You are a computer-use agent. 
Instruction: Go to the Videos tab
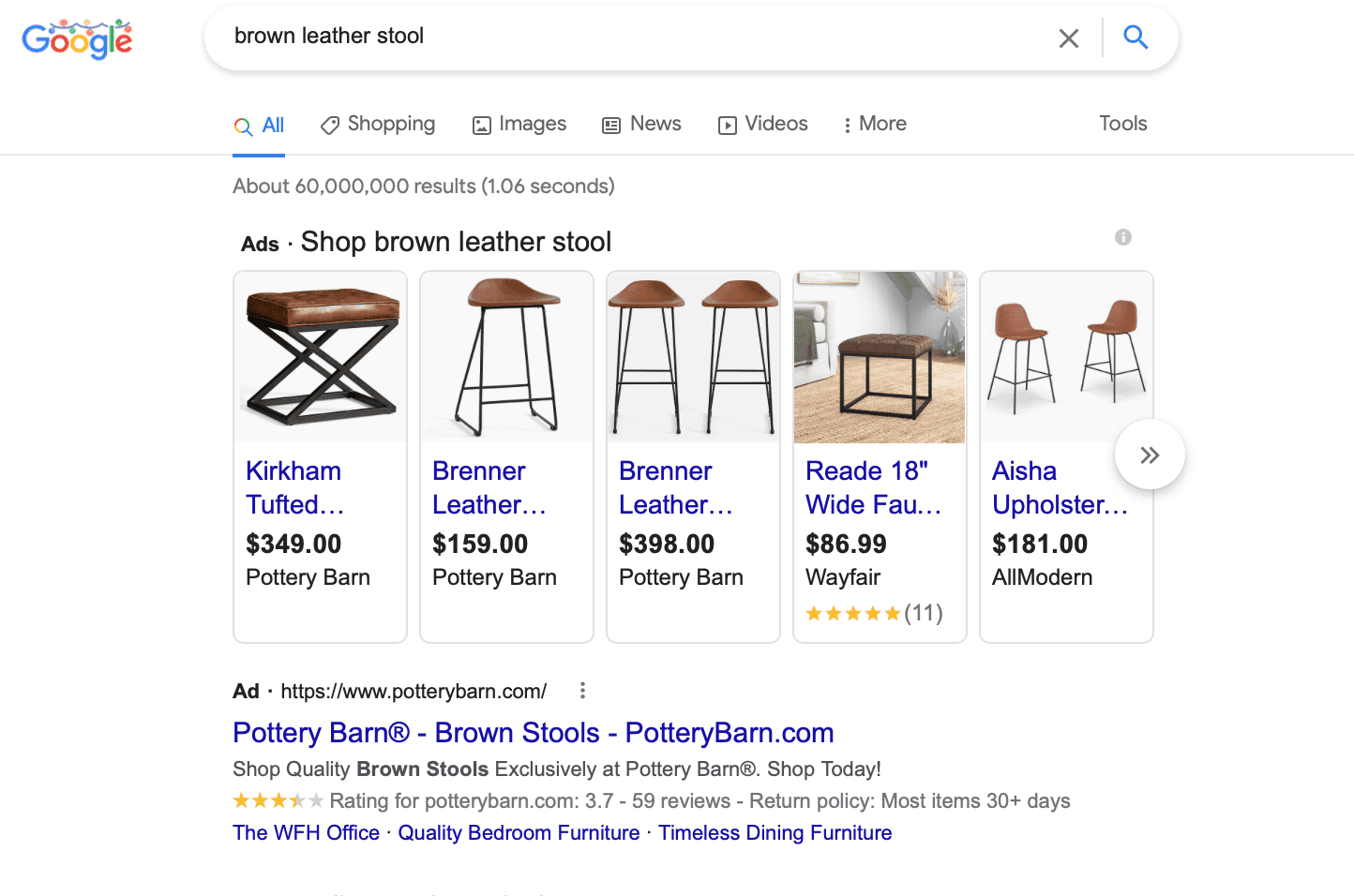click(x=763, y=125)
